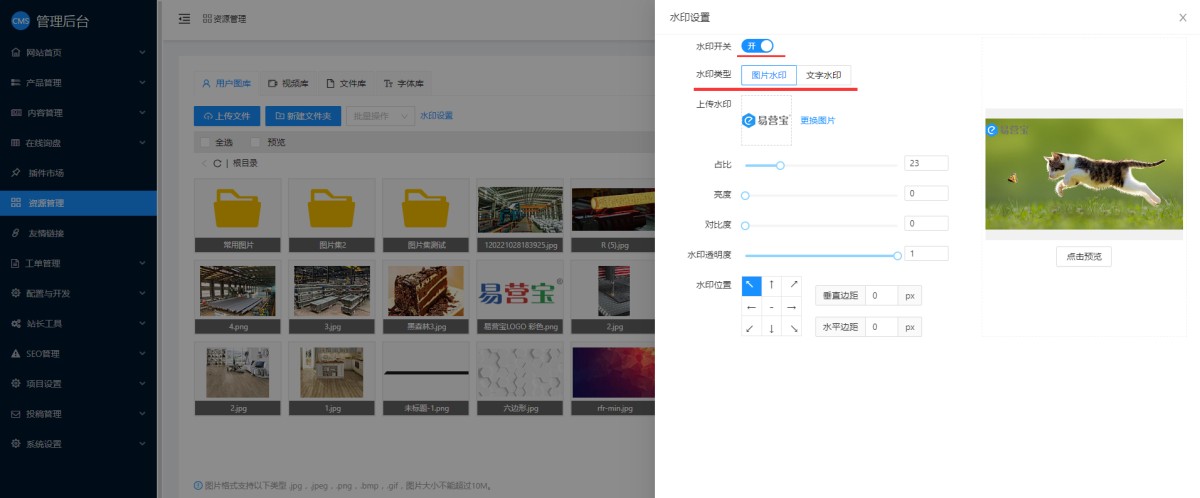Choose the top-right watermark position arrow

point(792,286)
